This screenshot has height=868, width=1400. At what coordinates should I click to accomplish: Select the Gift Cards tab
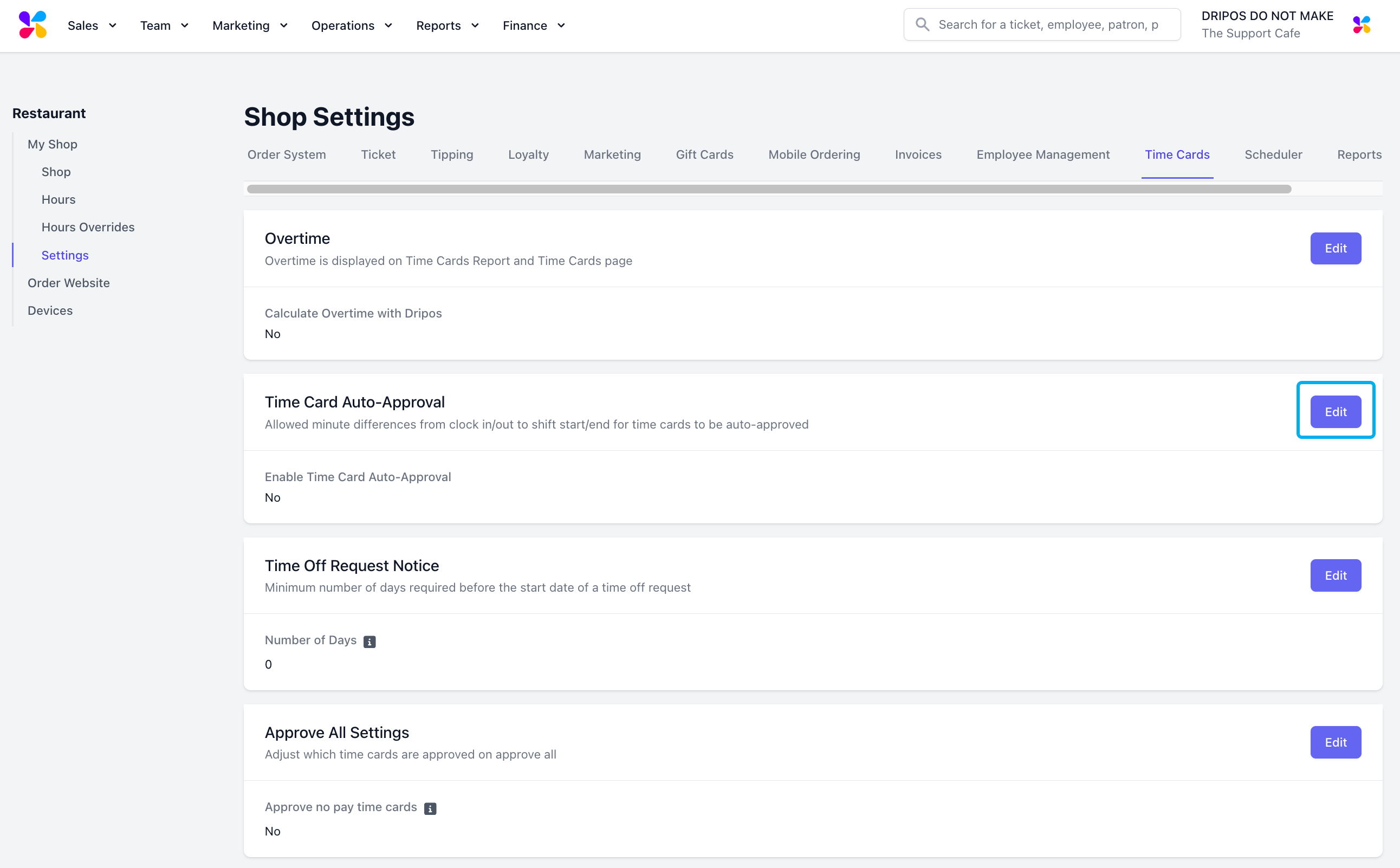[704, 154]
